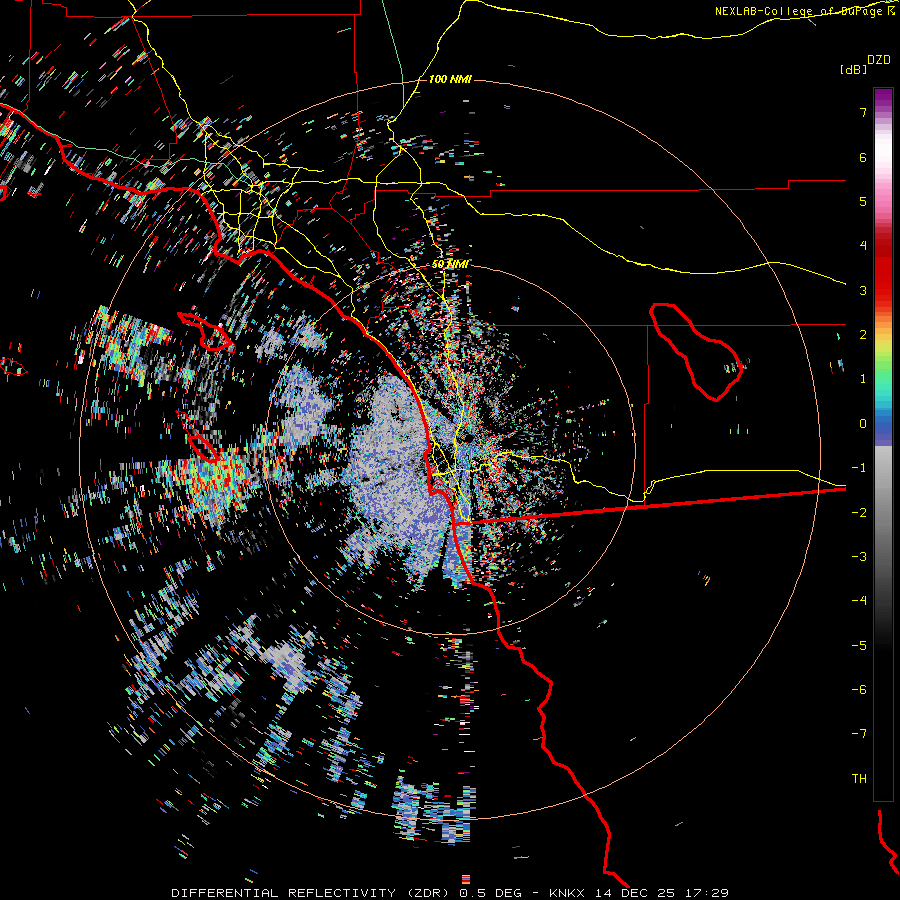Click the "100 NMI" range ring label
The height and width of the screenshot is (900, 900).
450,79
